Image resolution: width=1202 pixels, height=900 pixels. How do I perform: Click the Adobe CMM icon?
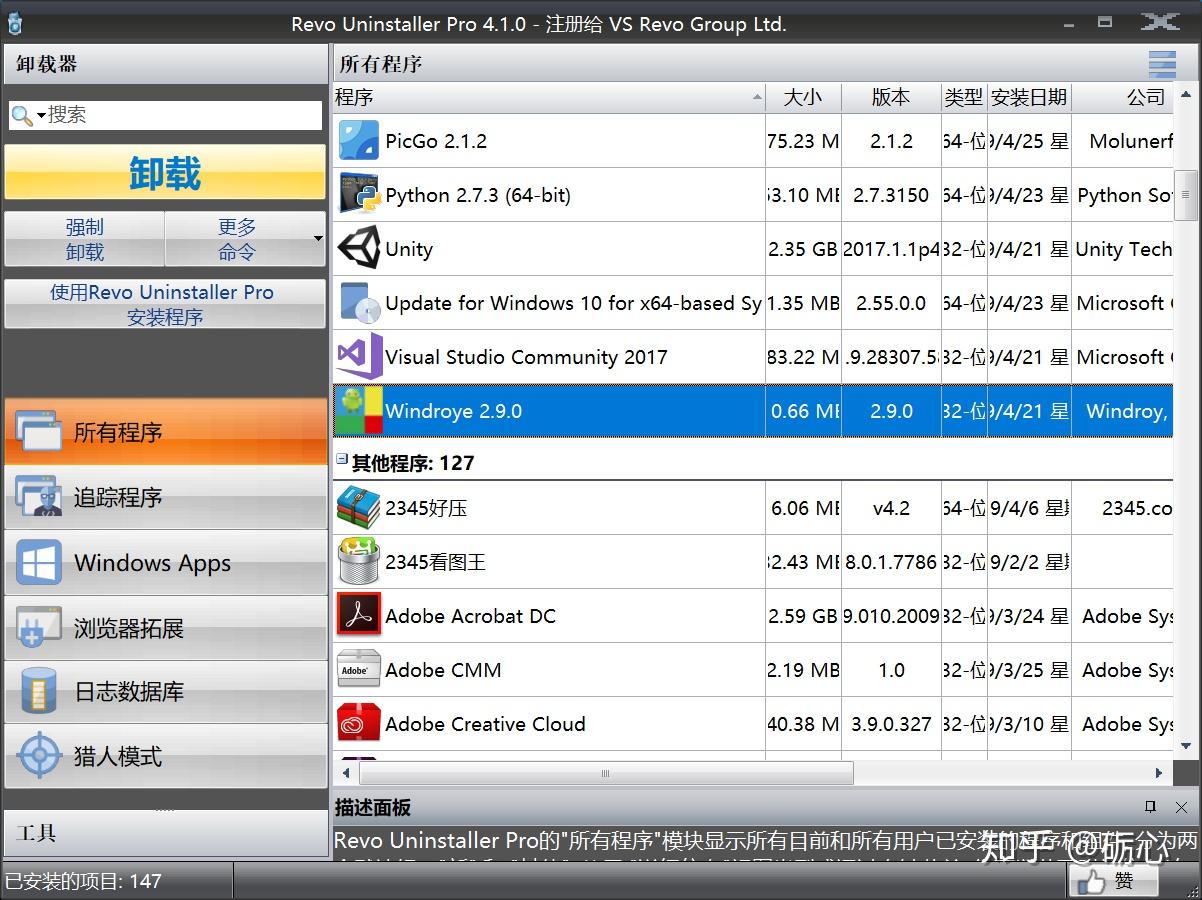tap(359, 669)
